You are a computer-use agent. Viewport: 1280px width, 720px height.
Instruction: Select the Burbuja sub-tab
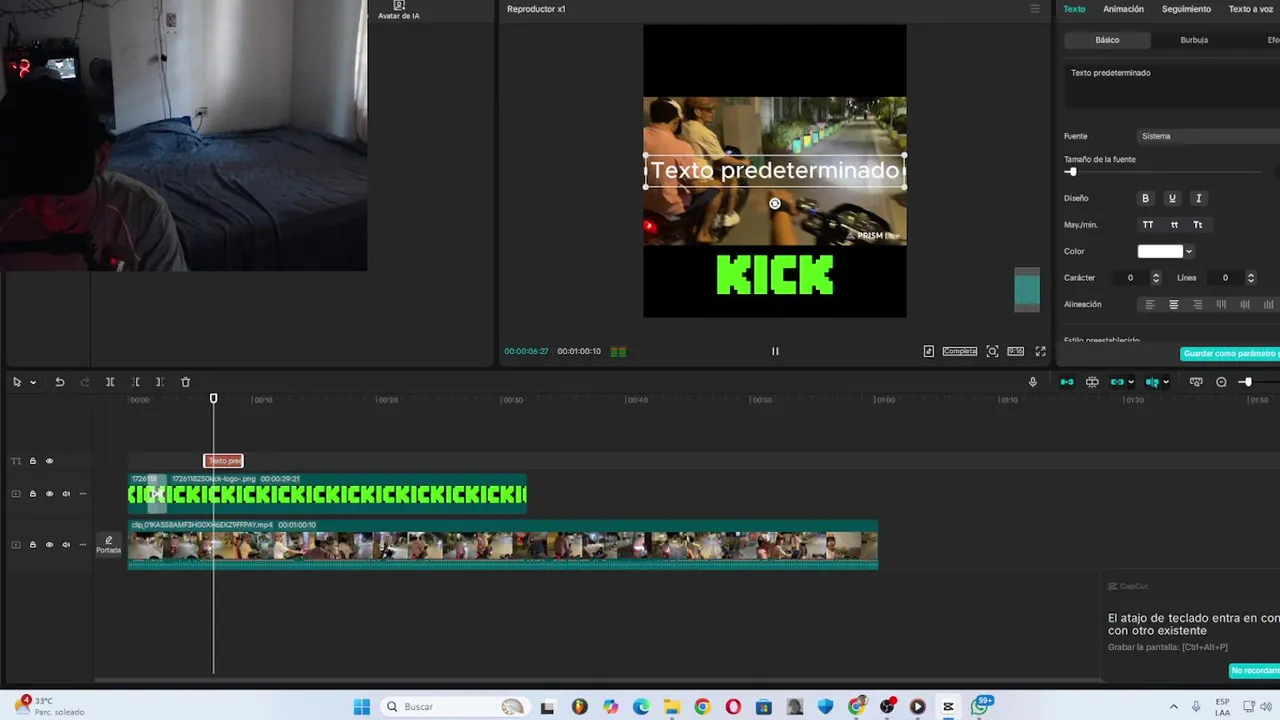coord(1194,40)
